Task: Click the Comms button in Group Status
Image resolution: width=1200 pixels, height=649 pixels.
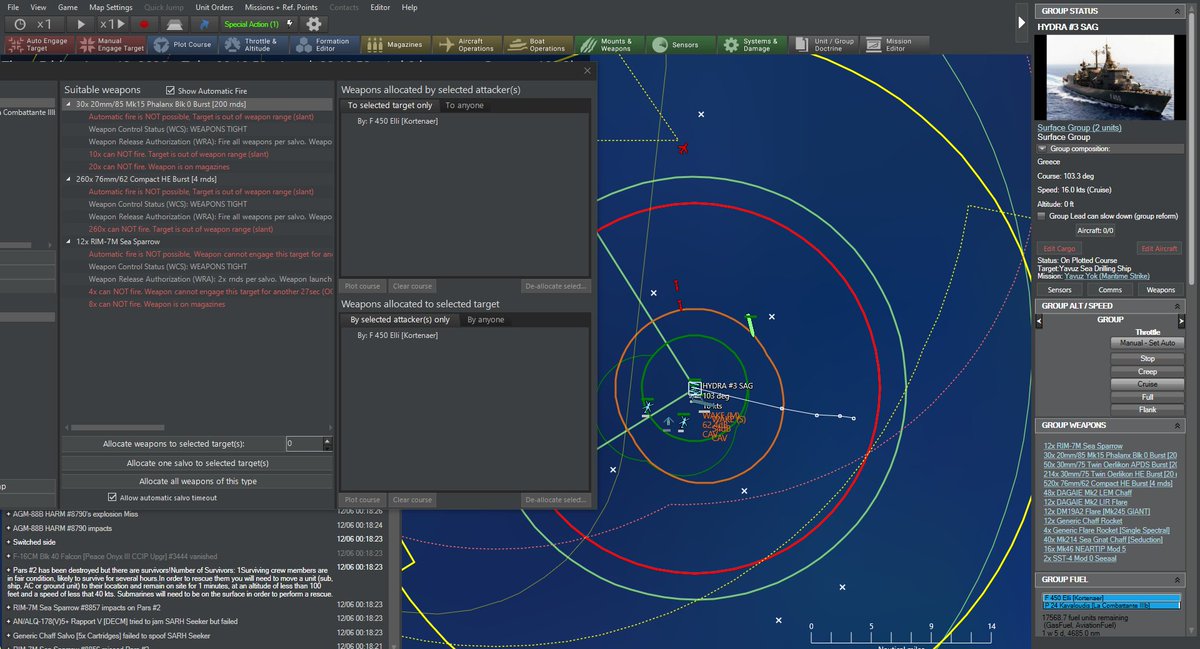Action: tap(1110, 290)
